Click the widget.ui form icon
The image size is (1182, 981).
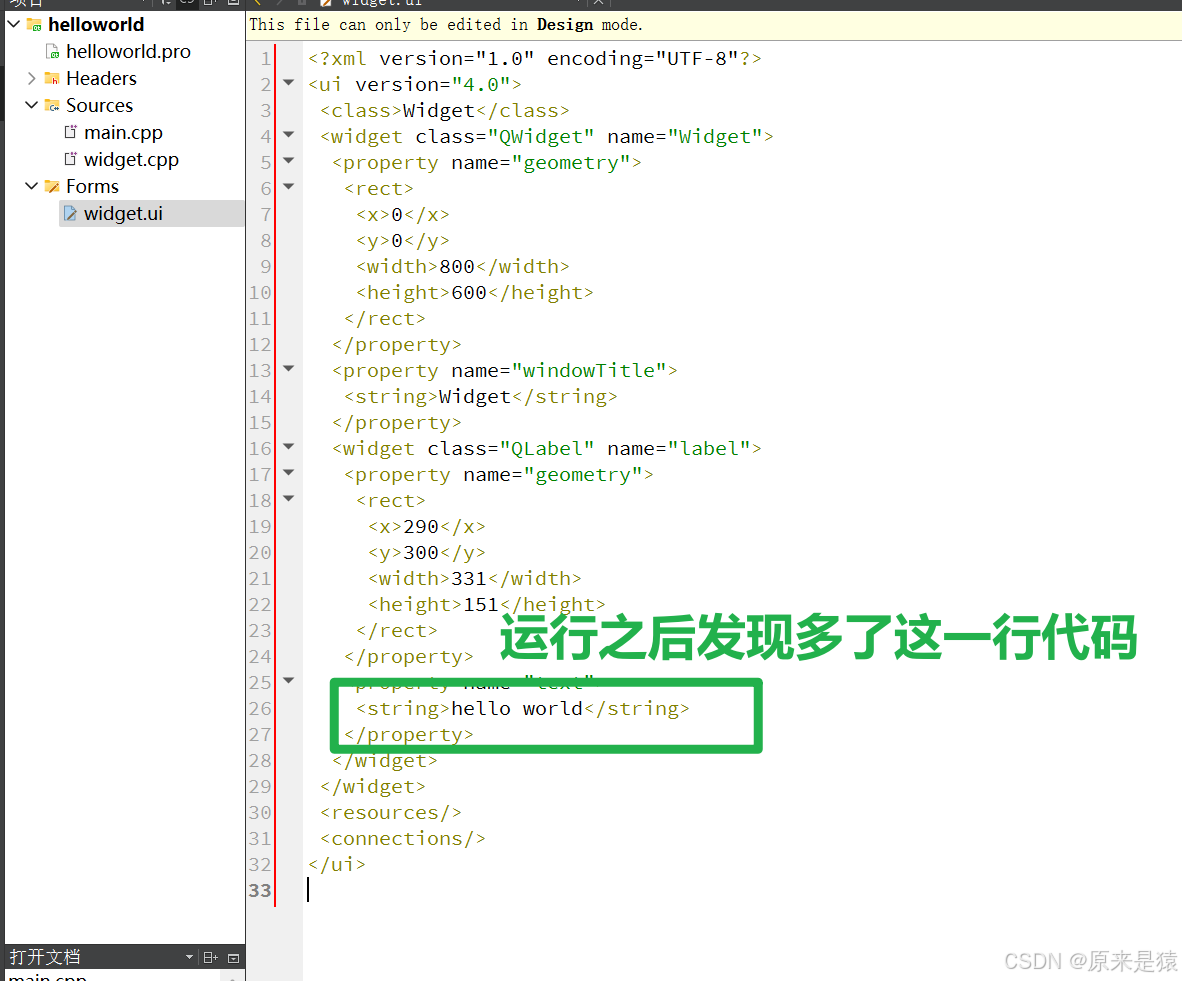pos(70,213)
